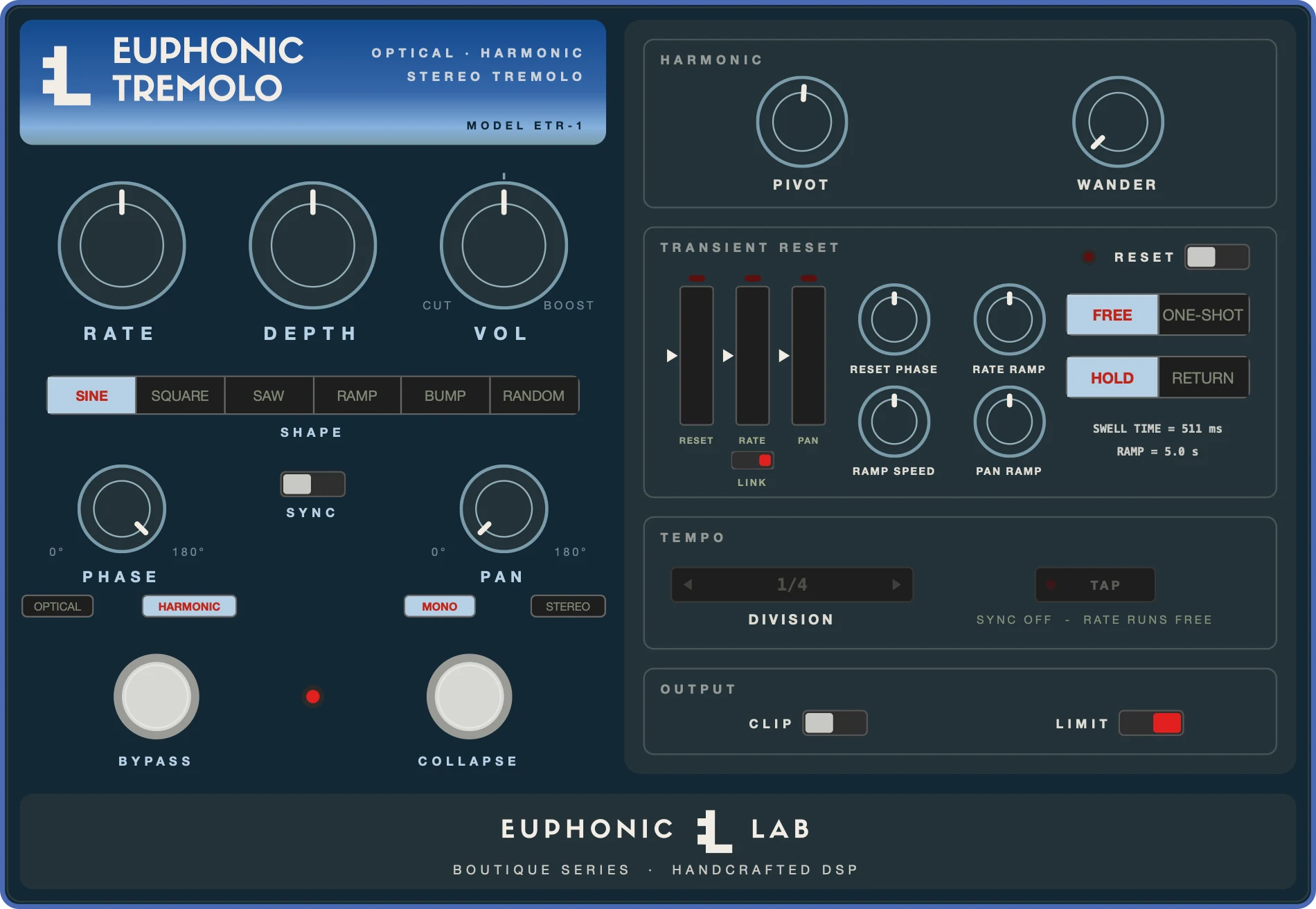The width and height of the screenshot is (1316, 909).
Task: Select the SINE shape
Action: pos(91,395)
